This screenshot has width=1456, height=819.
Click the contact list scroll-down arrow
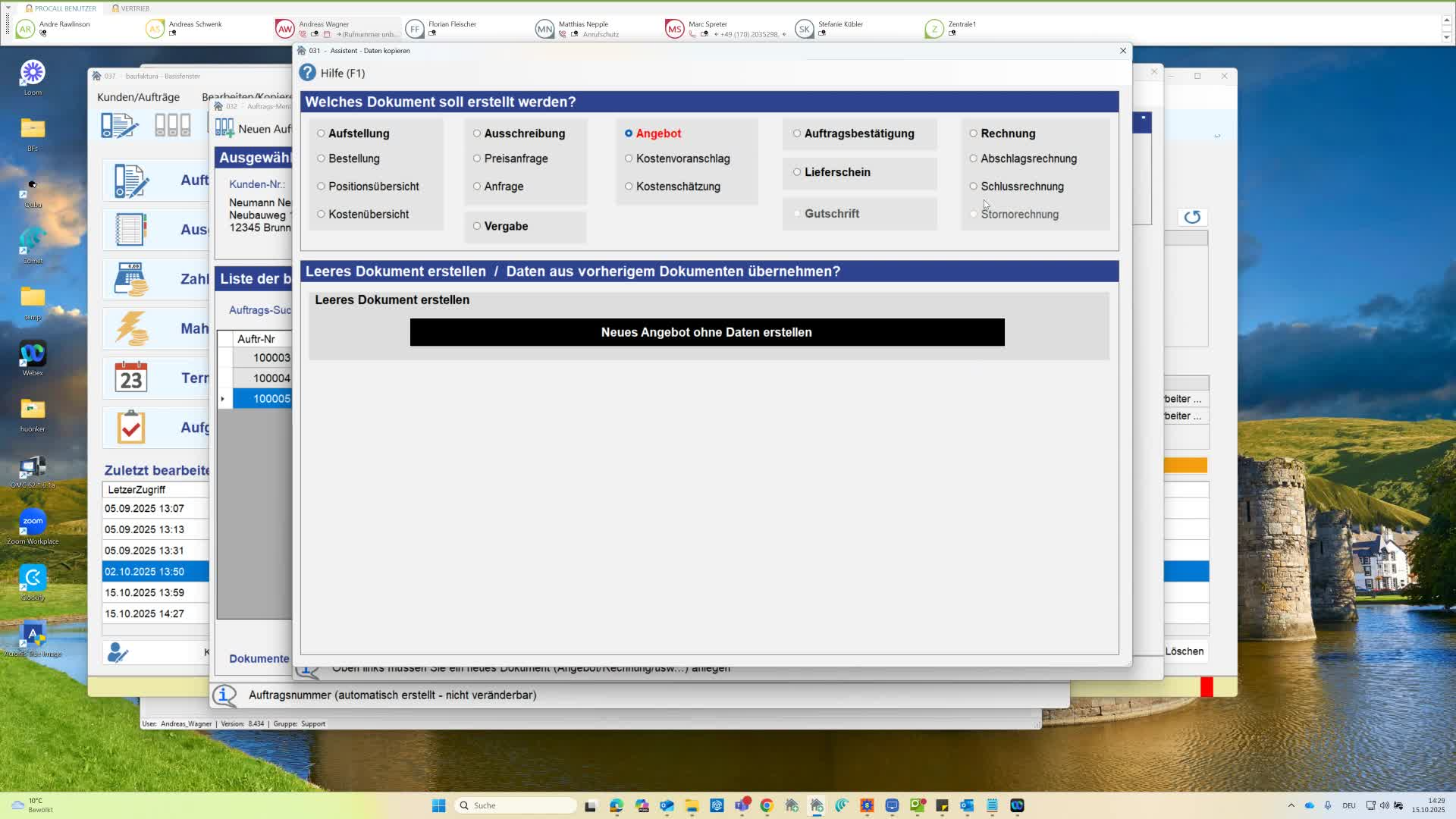click(x=1446, y=36)
